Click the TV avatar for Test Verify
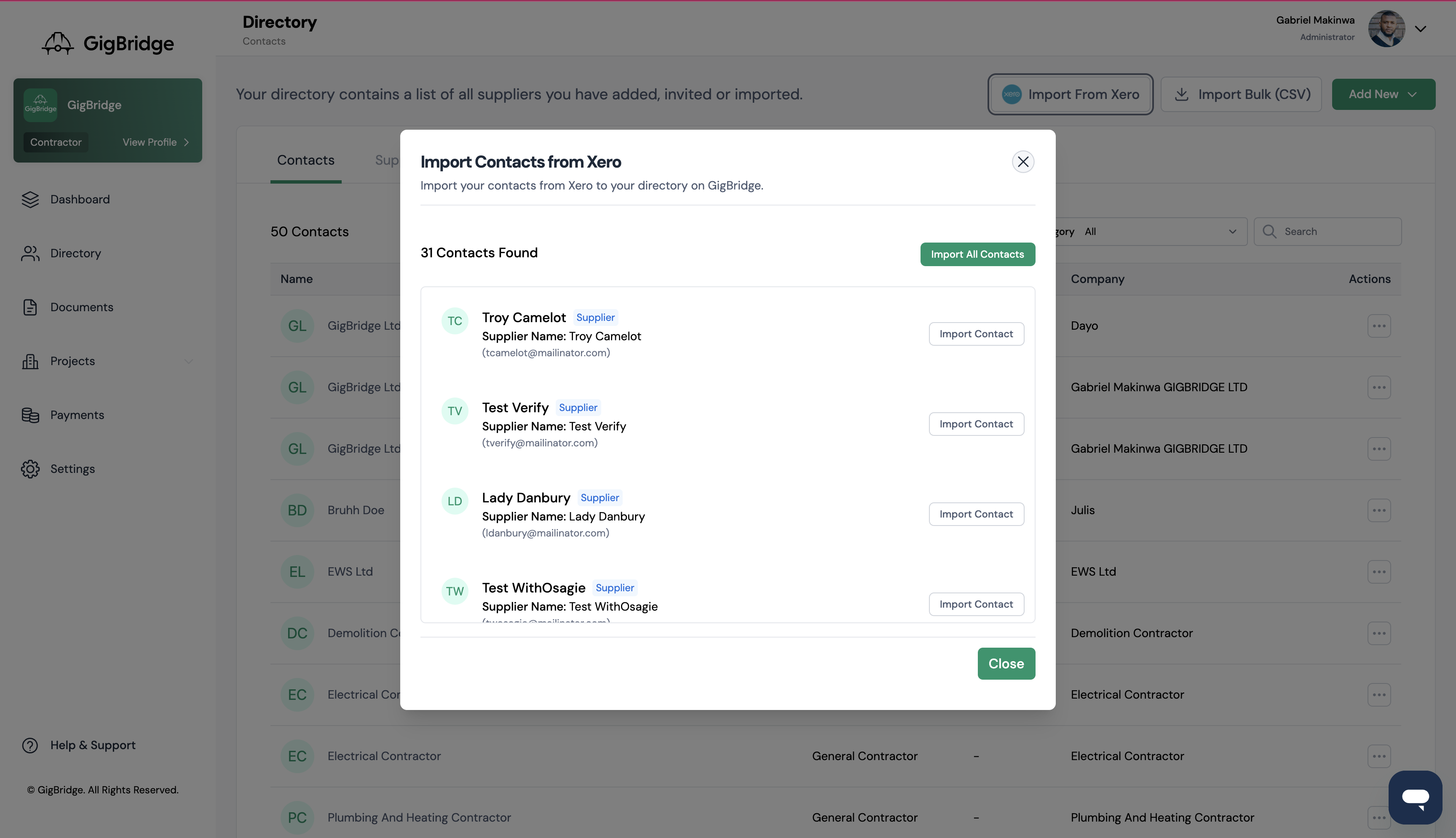Image resolution: width=1456 pixels, height=838 pixels. (x=455, y=411)
